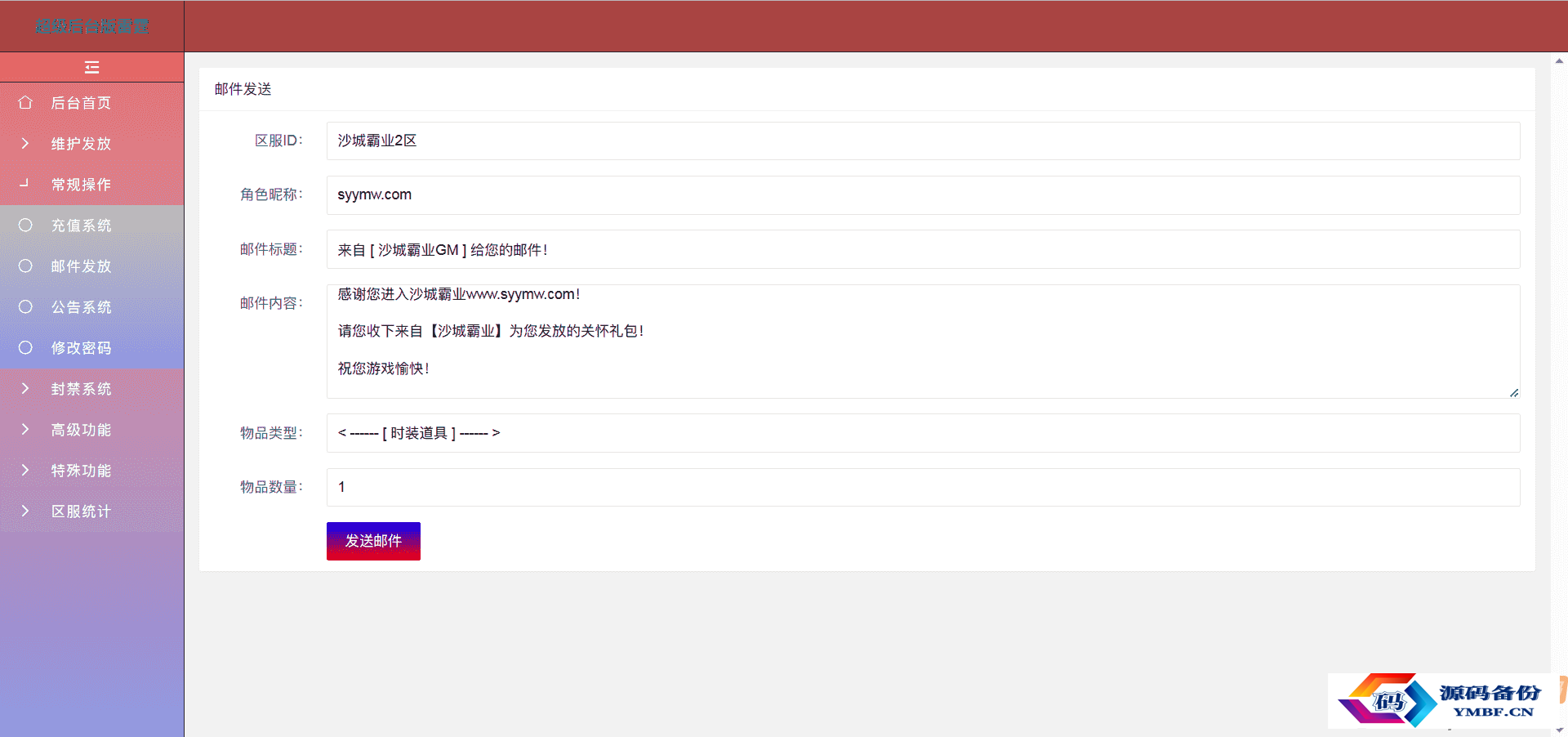Expand the 特殊功能 chevron
The height and width of the screenshot is (737, 1568).
25,470
